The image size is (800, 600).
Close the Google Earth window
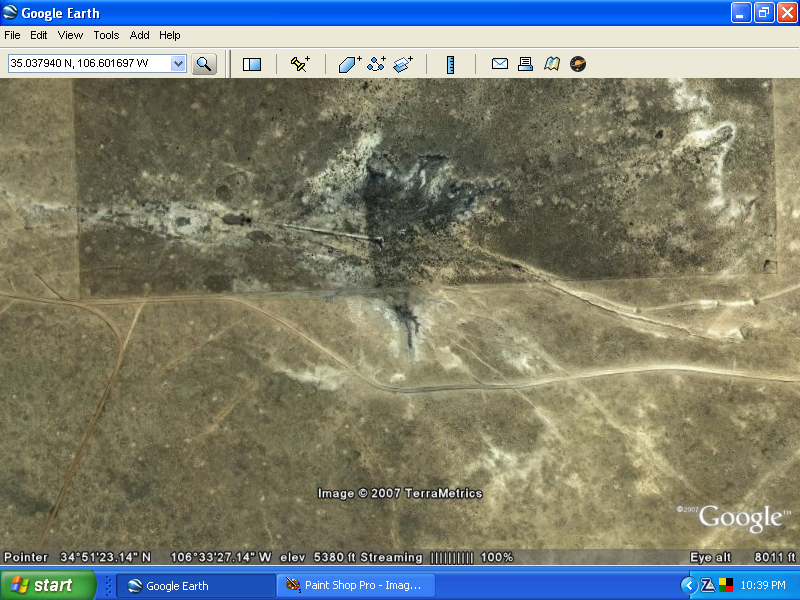tap(787, 13)
